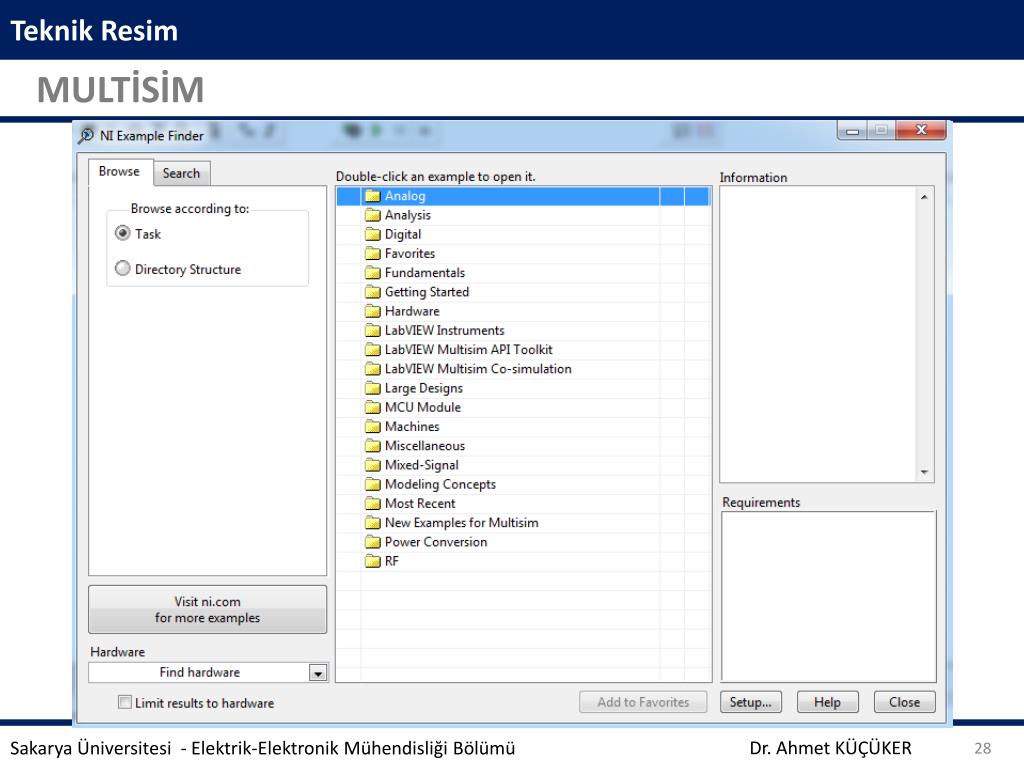The width and height of the screenshot is (1024, 768).
Task: Click the MCU Module folder icon
Action: [373, 408]
